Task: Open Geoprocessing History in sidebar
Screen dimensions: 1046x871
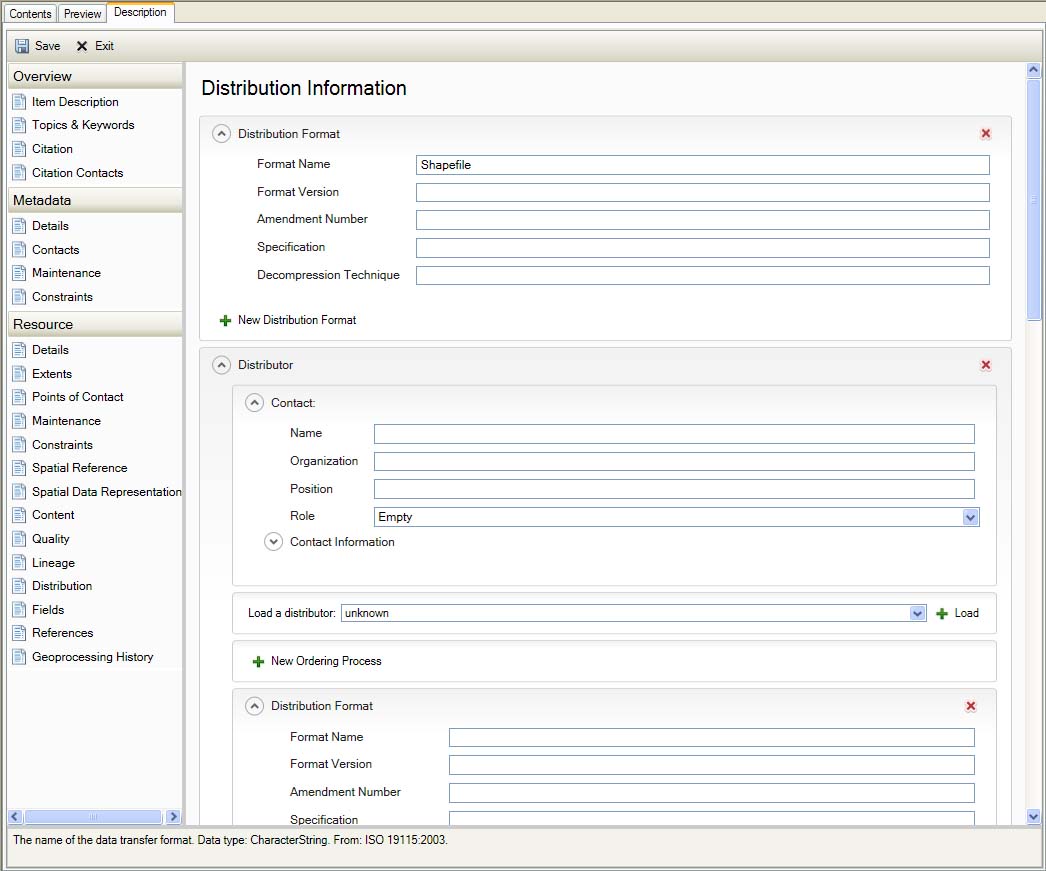Action: point(92,657)
